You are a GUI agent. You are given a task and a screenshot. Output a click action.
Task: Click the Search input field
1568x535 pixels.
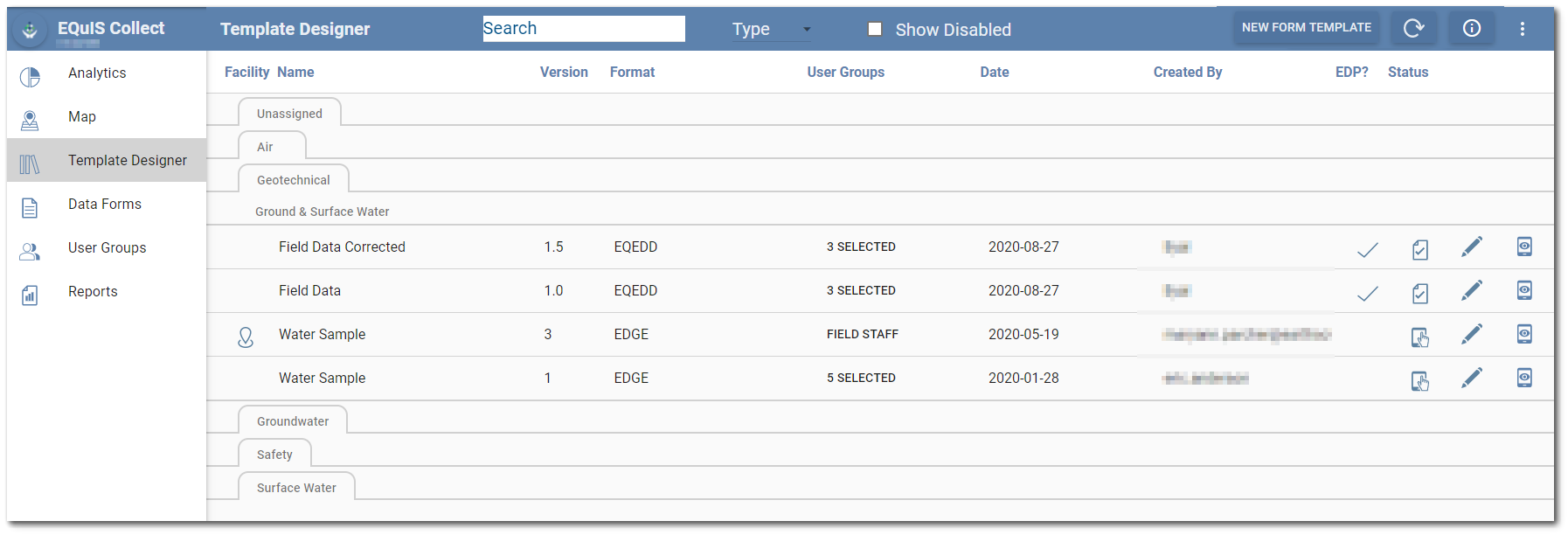(584, 29)
